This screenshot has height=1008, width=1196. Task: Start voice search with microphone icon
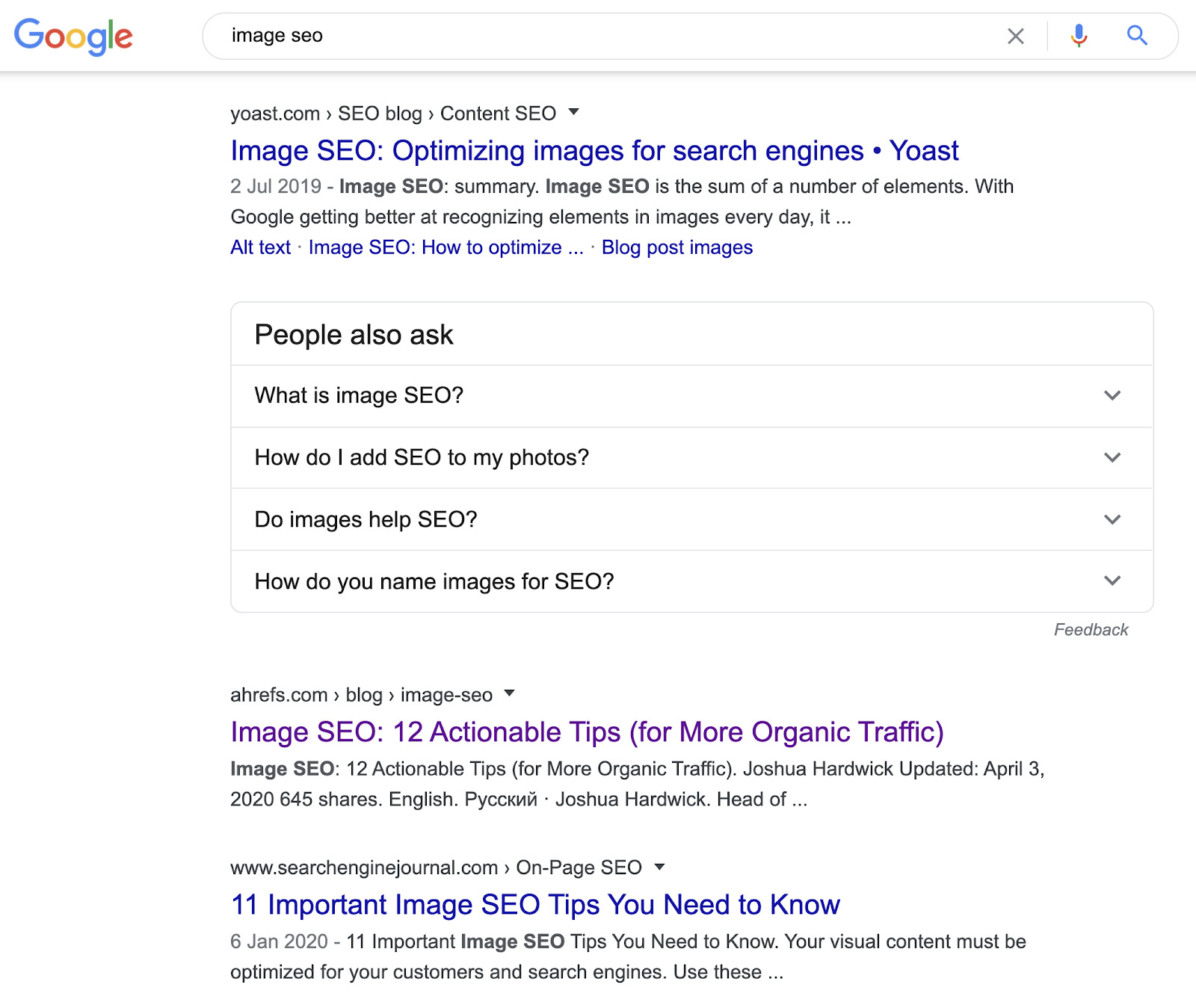pyautogui.click(x=1078, y=36)
